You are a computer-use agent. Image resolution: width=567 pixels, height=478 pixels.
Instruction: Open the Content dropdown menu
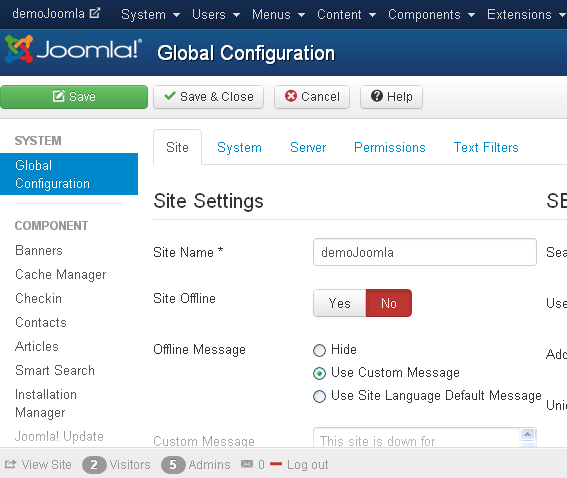coord(346,14)
